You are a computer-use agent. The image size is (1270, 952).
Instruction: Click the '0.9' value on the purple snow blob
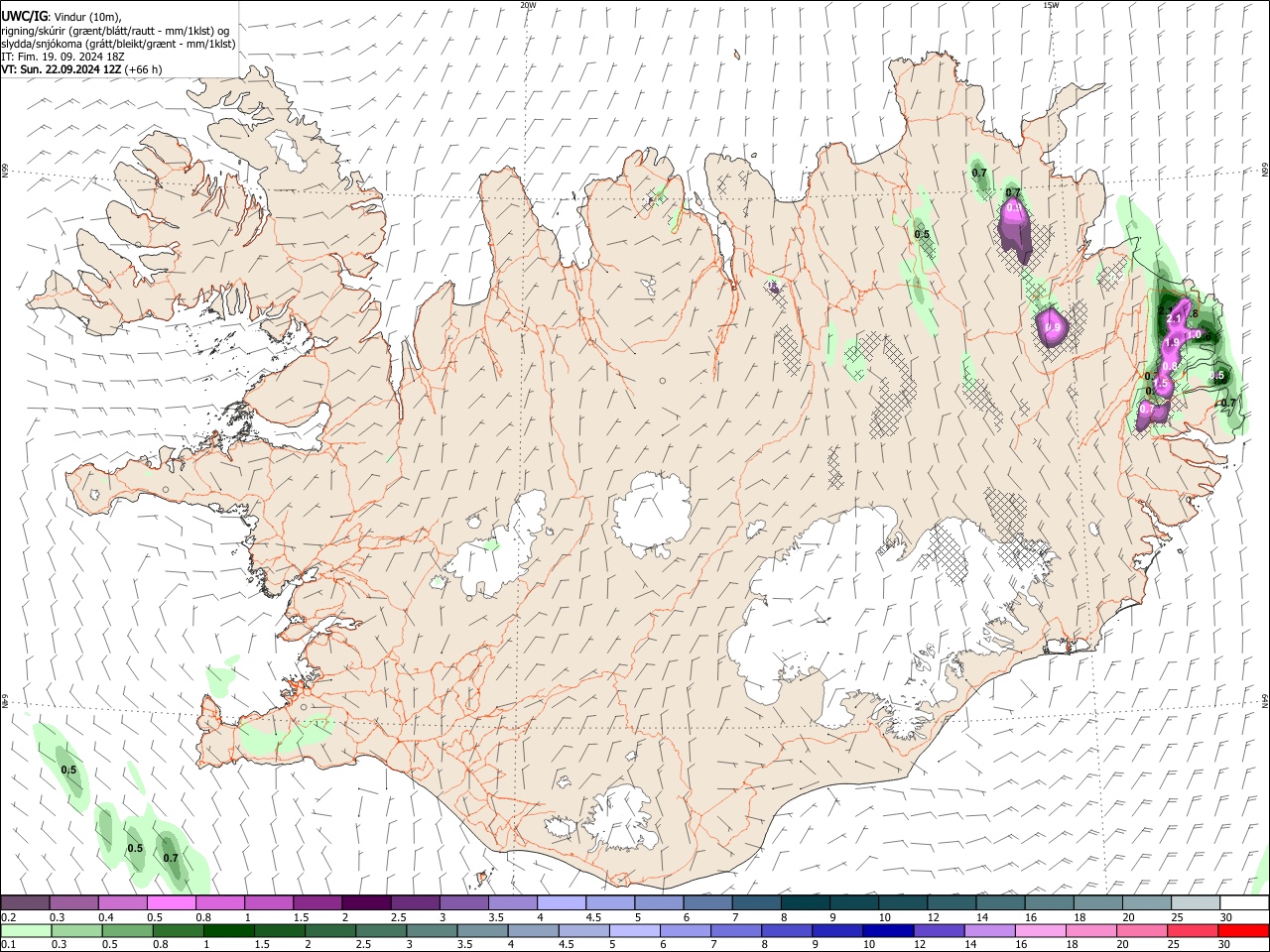tap(1053, 327)
